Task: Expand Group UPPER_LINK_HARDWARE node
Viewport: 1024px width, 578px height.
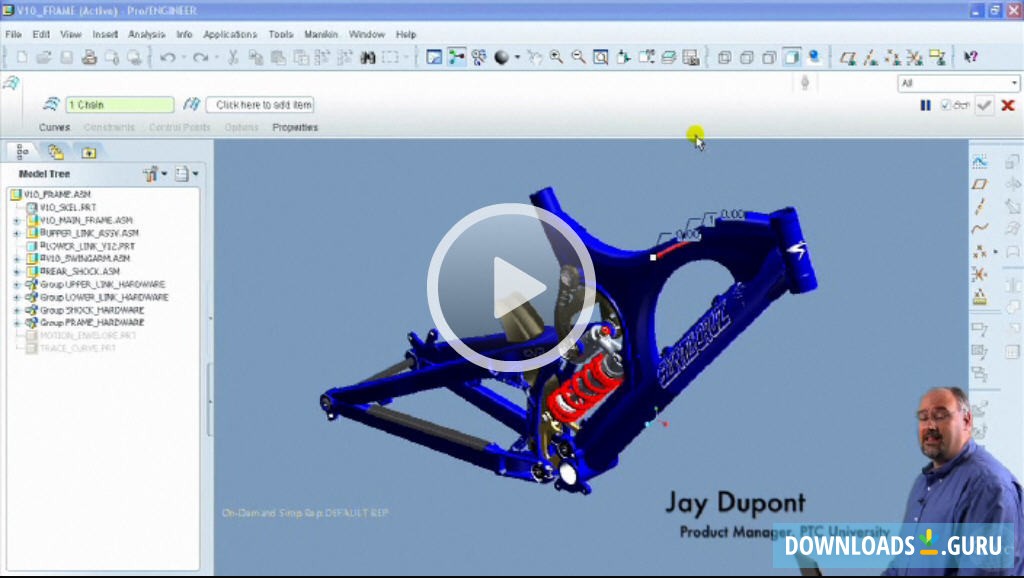Action: [x=17, y=285]
